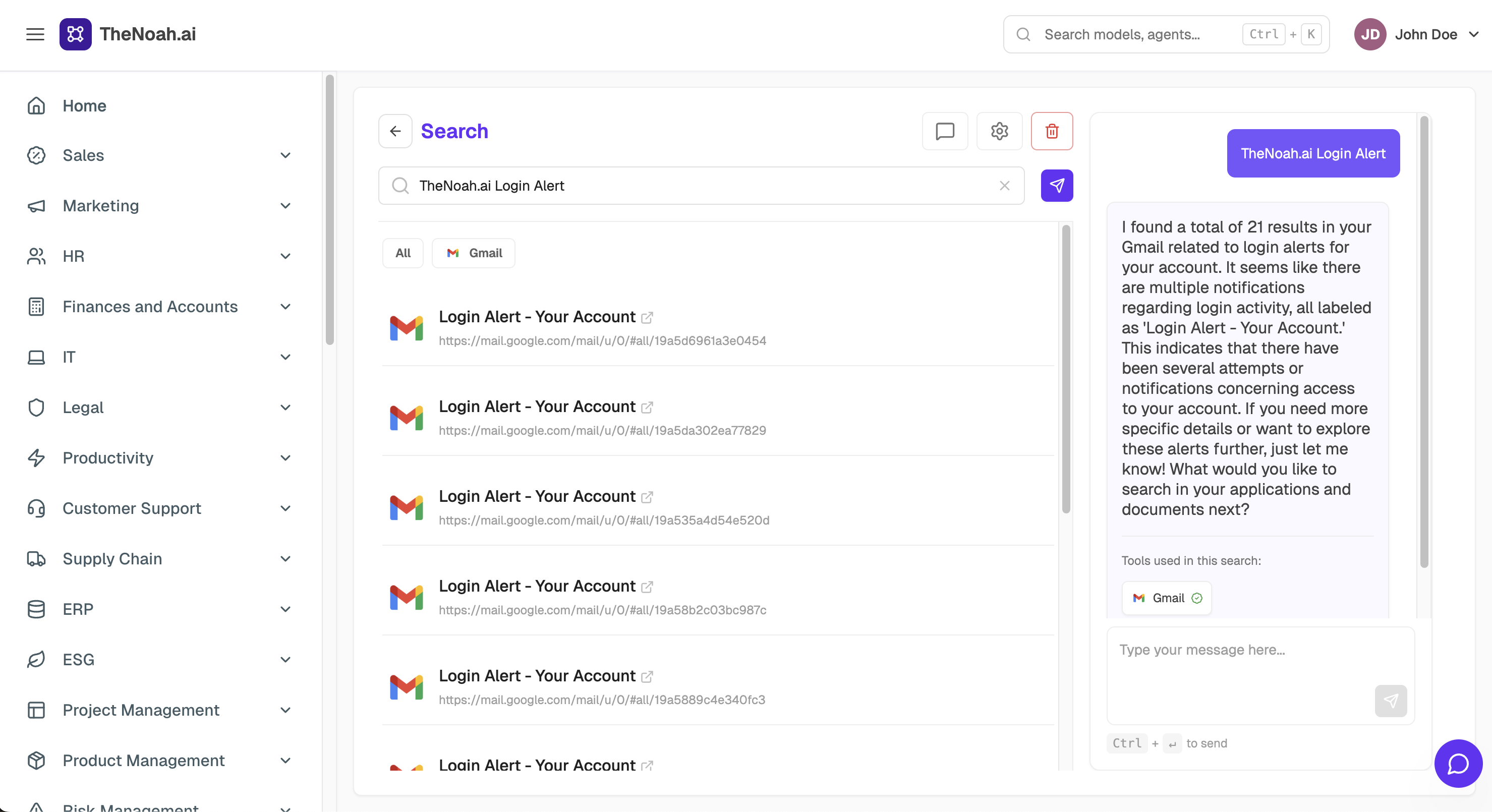This screenshot has width=1492, height=812.
Task: Click the HR people icon
Action: pos(36,256)
